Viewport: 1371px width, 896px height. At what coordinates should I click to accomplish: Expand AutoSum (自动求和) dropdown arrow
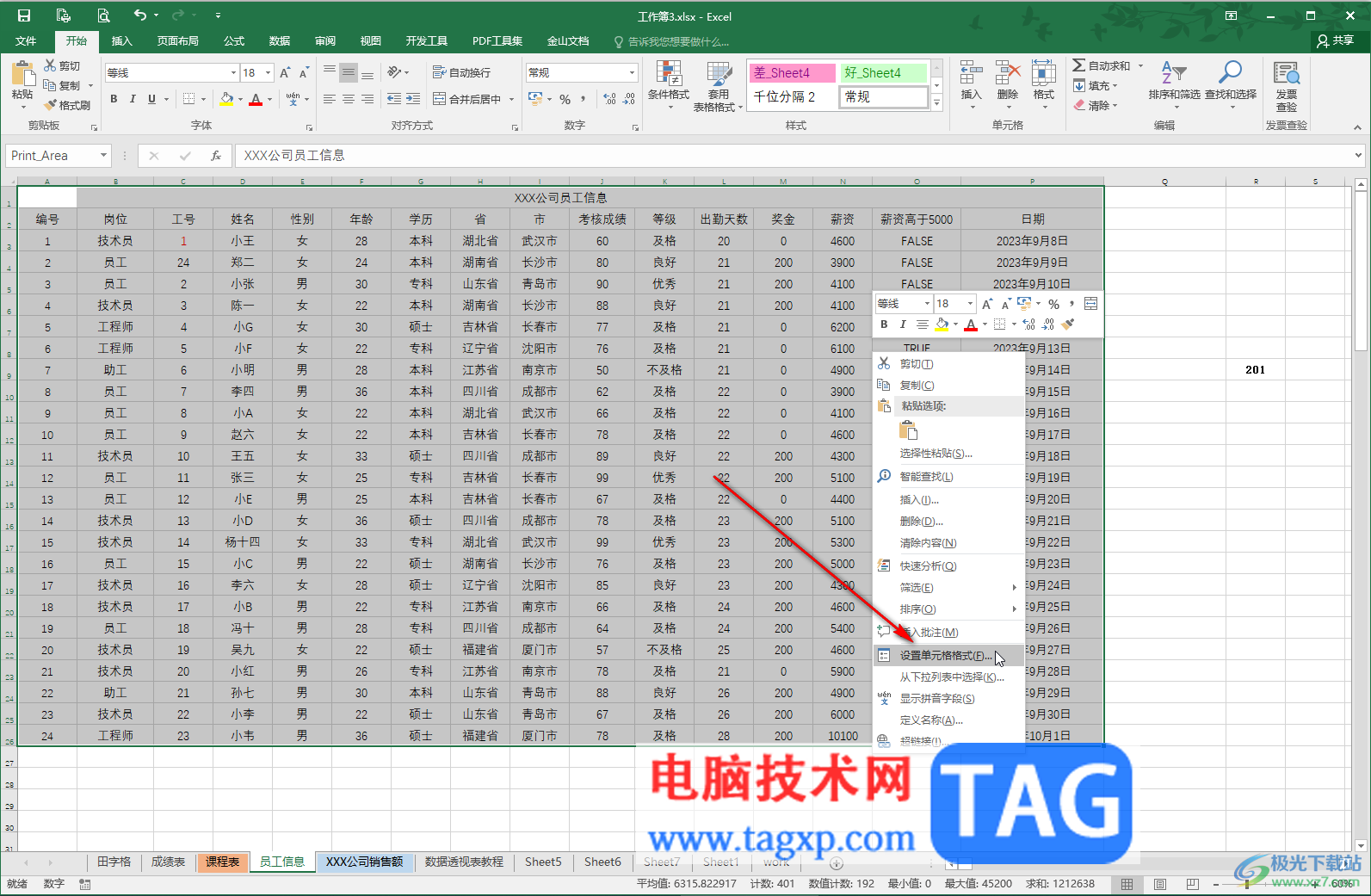(1141, 65)
